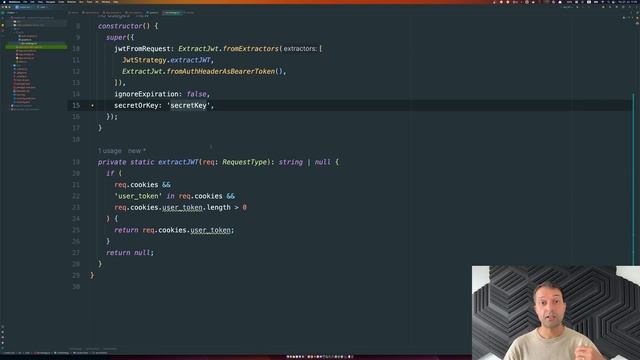Click 'length' property on line 23
The width and height of the screenshot is (640, 360).
click(x=218, y=207)
